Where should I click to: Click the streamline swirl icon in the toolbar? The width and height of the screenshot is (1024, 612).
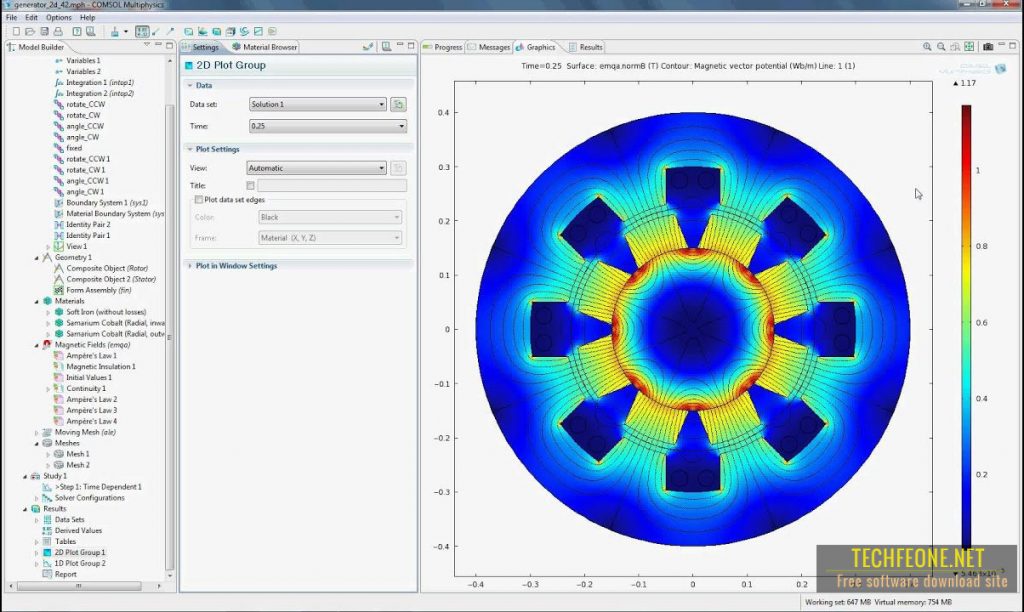[244, 31]
